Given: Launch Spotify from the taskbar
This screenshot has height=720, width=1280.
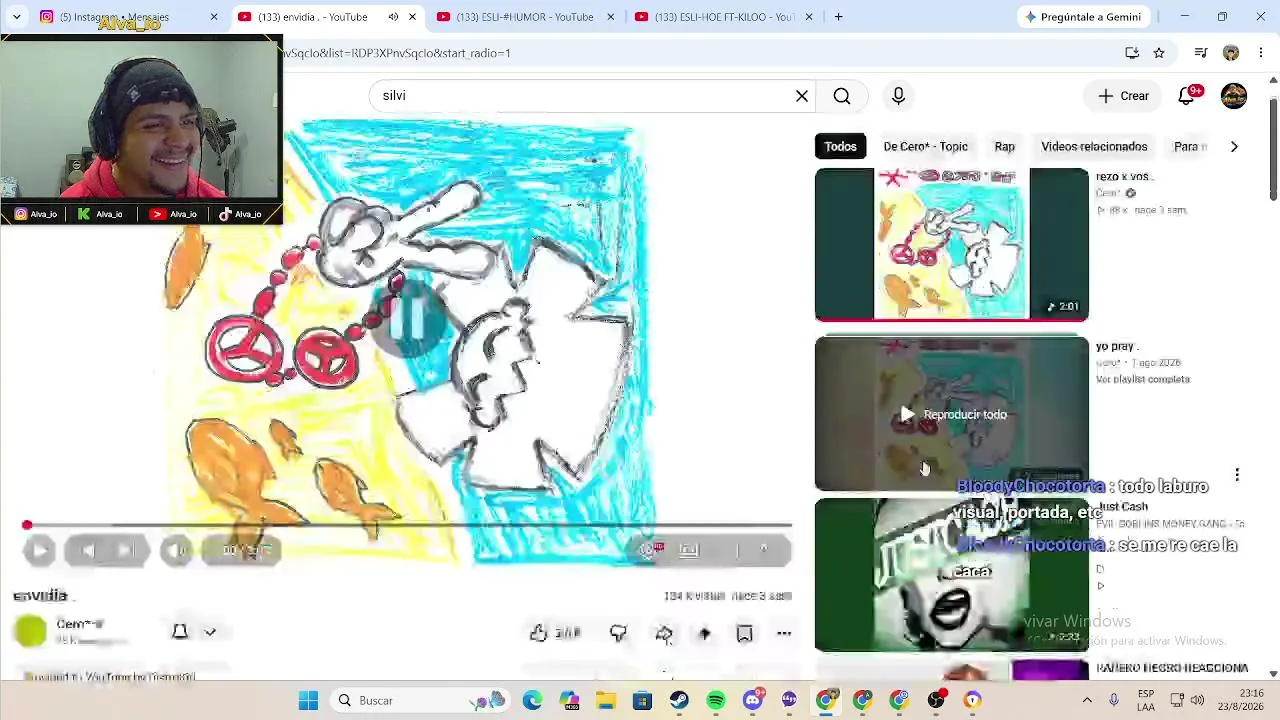Looking at the screenshot, I should point(716,701).
